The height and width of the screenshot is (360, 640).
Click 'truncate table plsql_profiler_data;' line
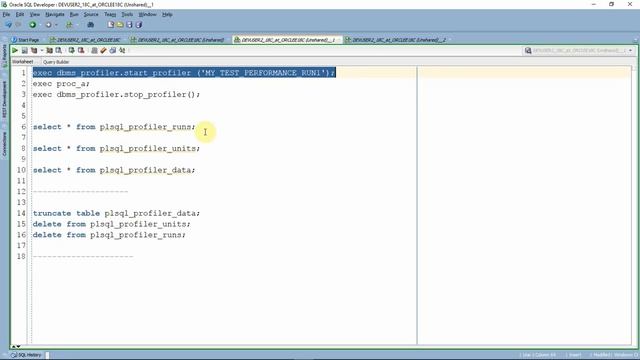click(x=116, y=213)
